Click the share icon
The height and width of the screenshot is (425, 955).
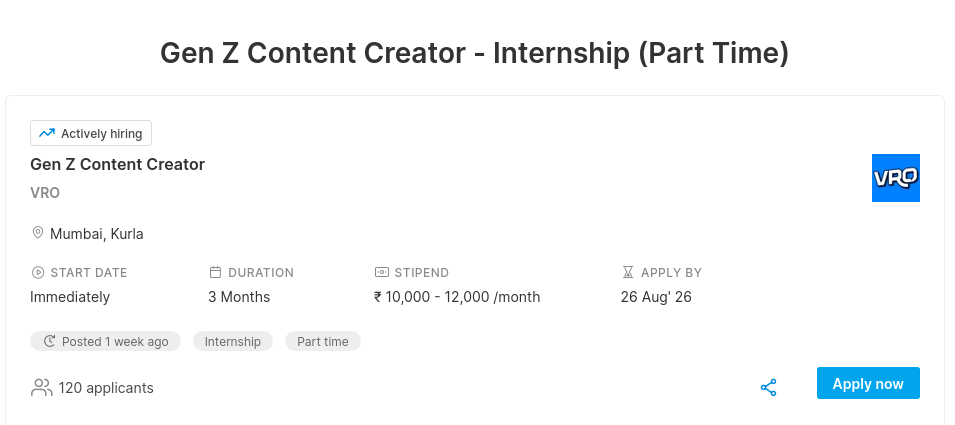click(769, 388)
